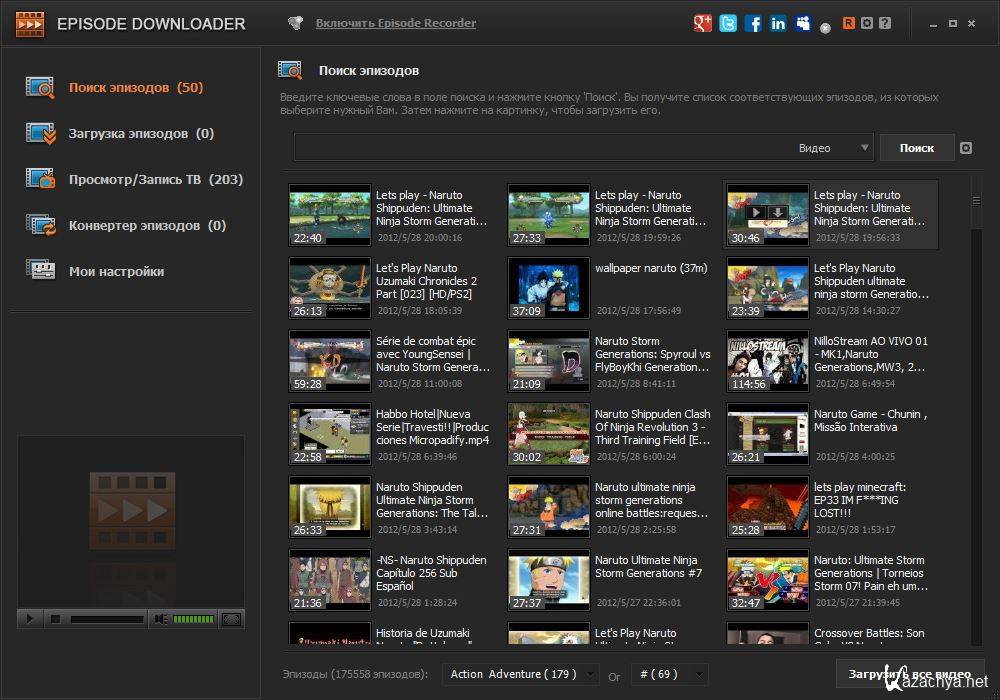Open the help question mark icon
Image resolution: width=1000 pixels, height=700 pixels.
(886, 23)
